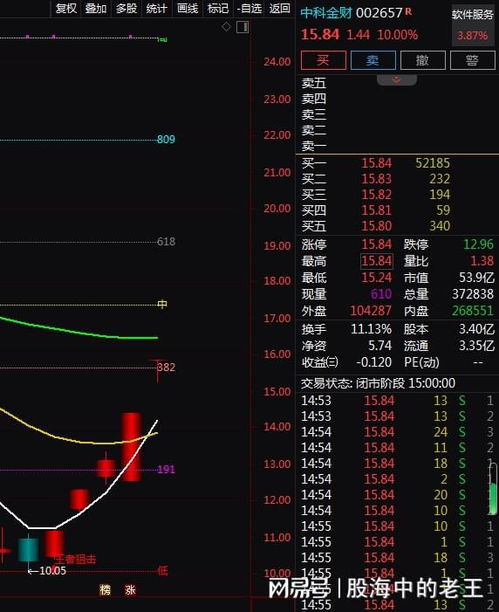Click 换手 value 11.13%
This screenshot has height=612, width=499.
[x=371, y=329]
